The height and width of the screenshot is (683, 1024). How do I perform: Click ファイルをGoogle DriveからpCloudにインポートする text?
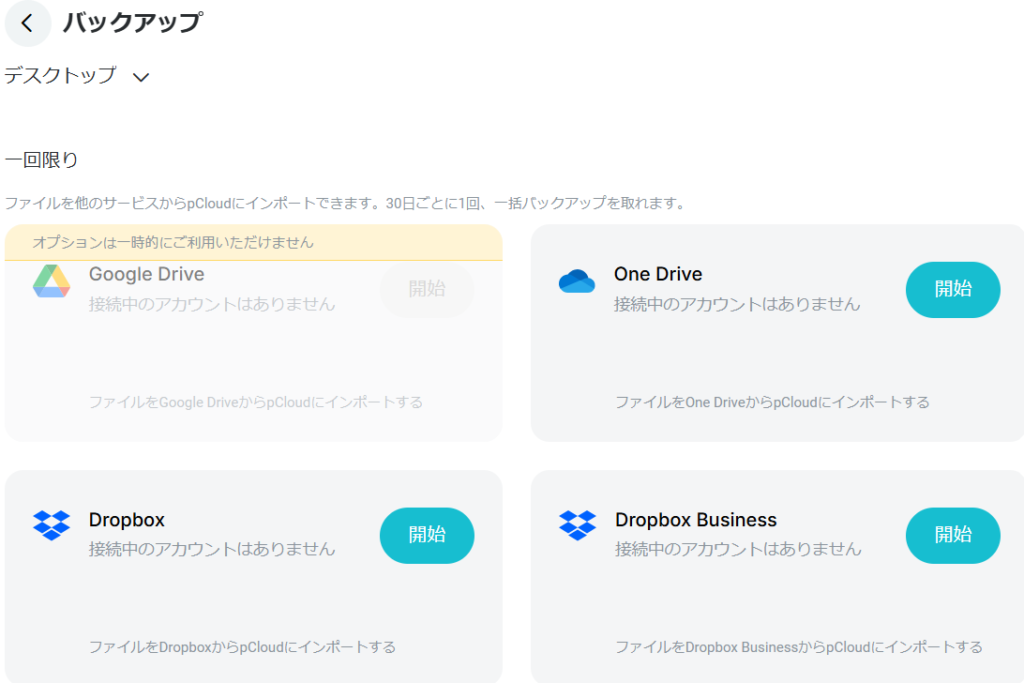point(255,402)
